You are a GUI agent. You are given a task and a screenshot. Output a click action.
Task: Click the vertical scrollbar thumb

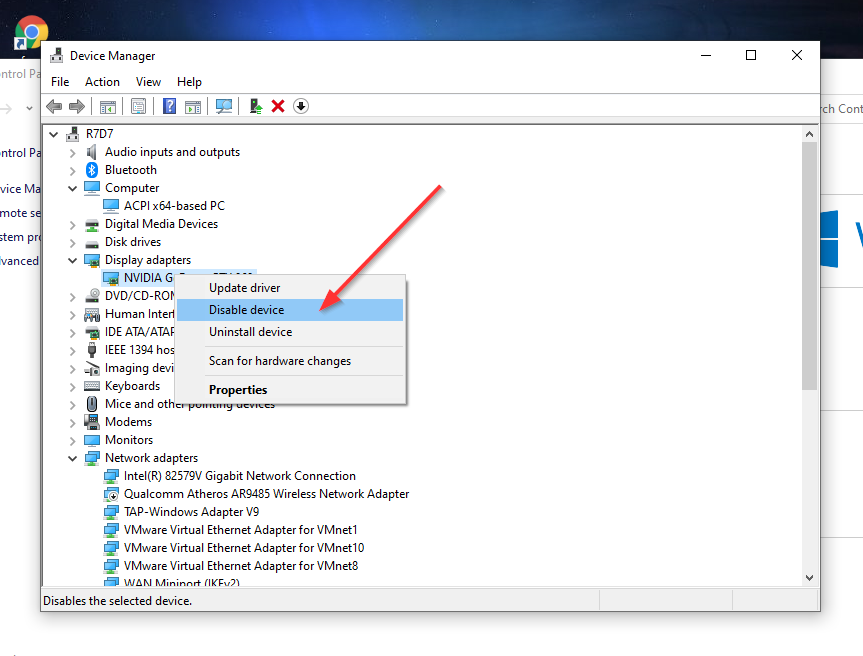(809, 266)
